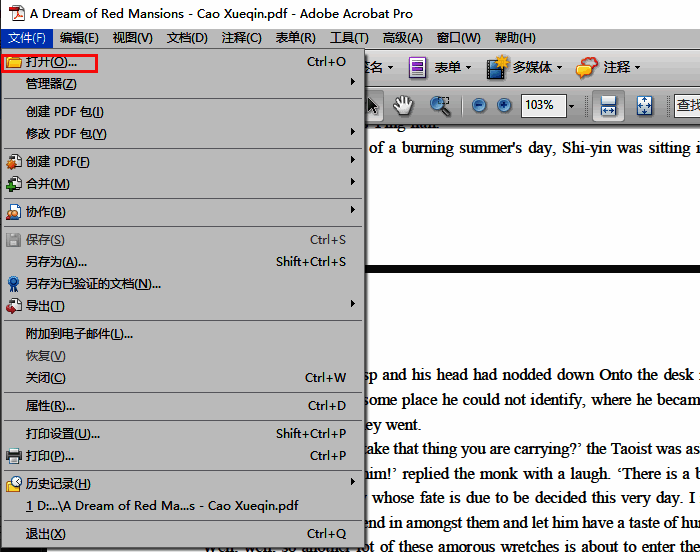The height and width of the screenshot is (552, 700).
Task: Click 退出(X) to quit Acrobat
Action: pyautogui.click(x=46, y=534)
